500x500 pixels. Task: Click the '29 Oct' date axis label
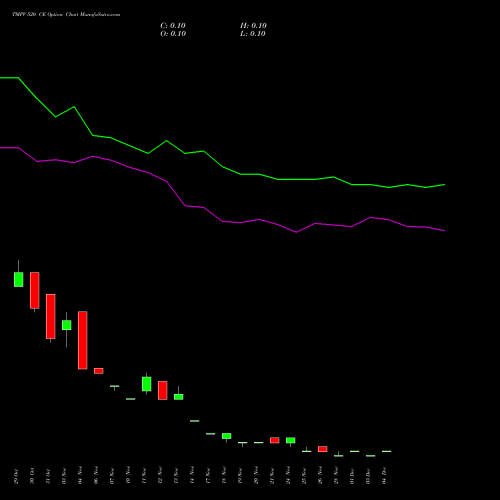[16, 476]
